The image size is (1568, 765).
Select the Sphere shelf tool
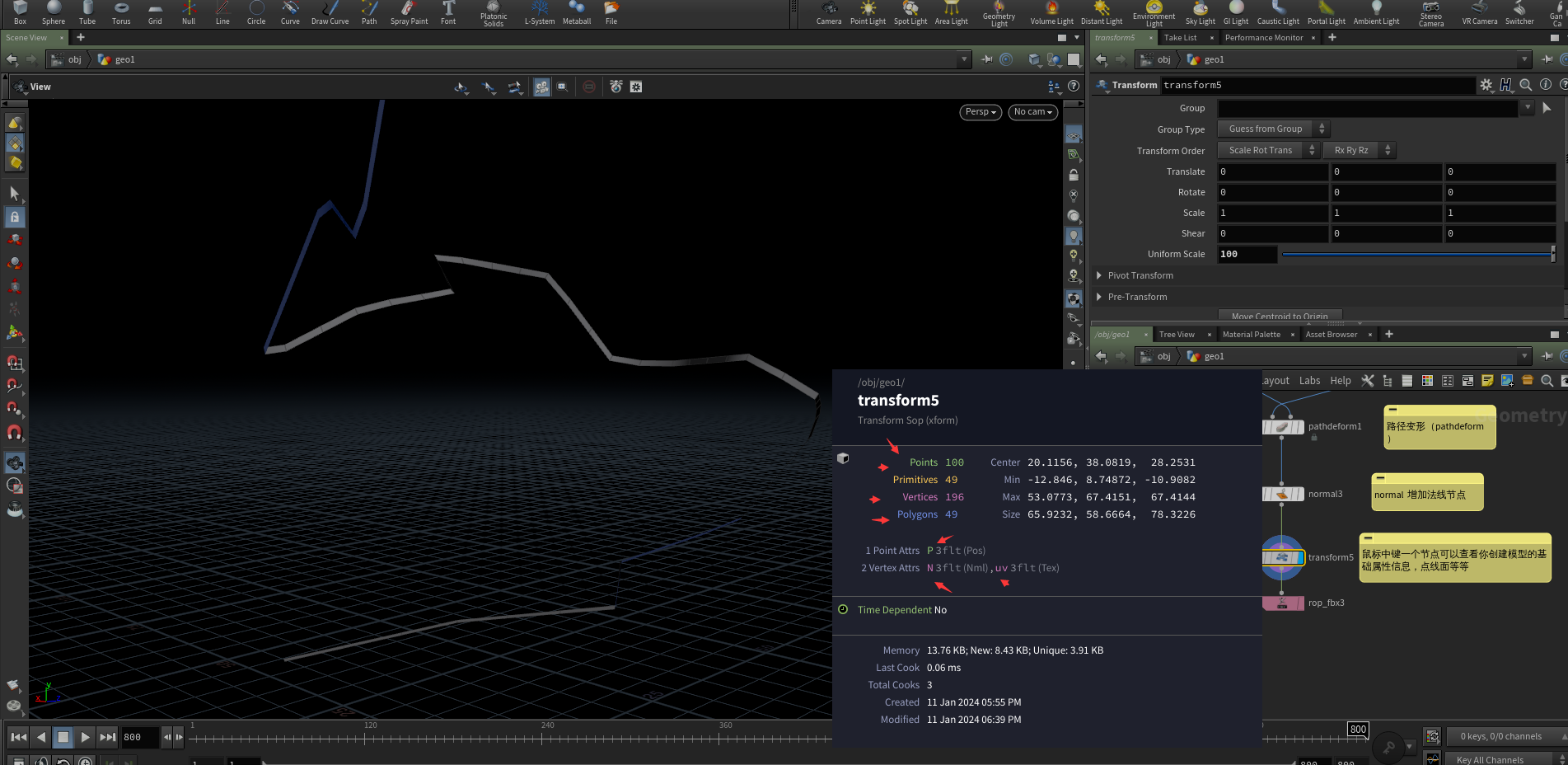54,12
